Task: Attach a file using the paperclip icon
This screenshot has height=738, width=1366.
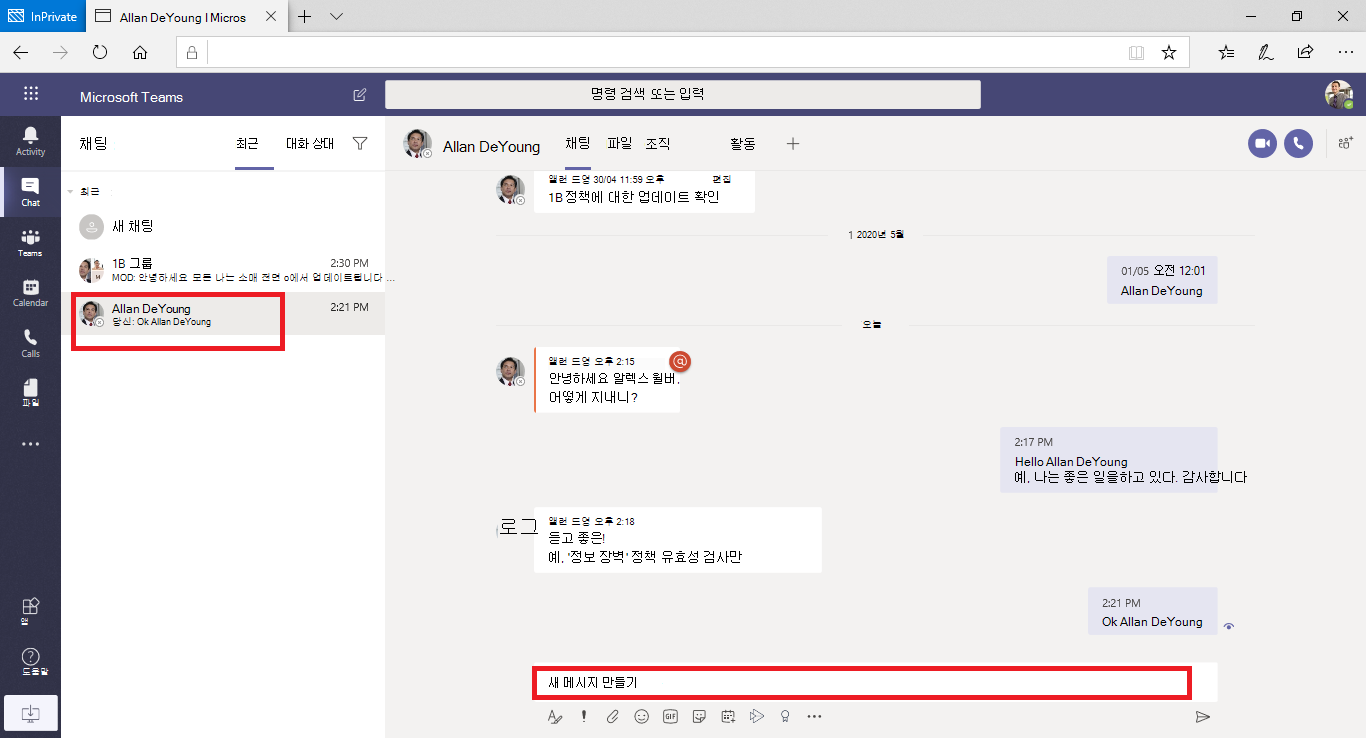Action: pyautogui.click(x=612, y=716)
